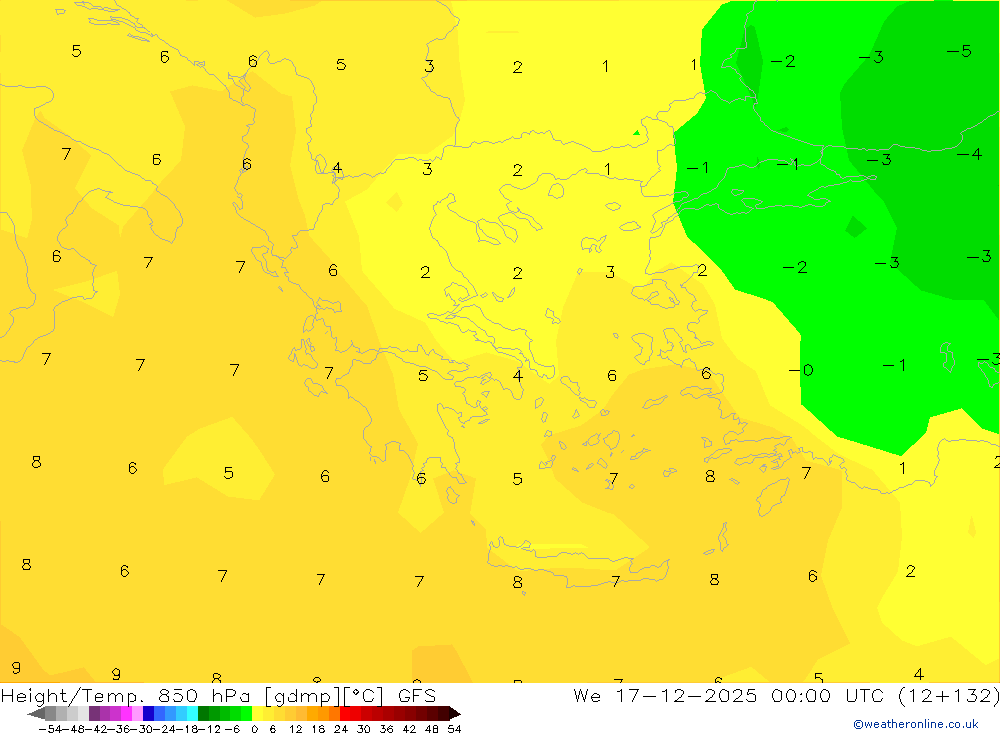Pick the cyan swatch left of legend −18
Screen dimensions: 1000x733
click(192, 713)
